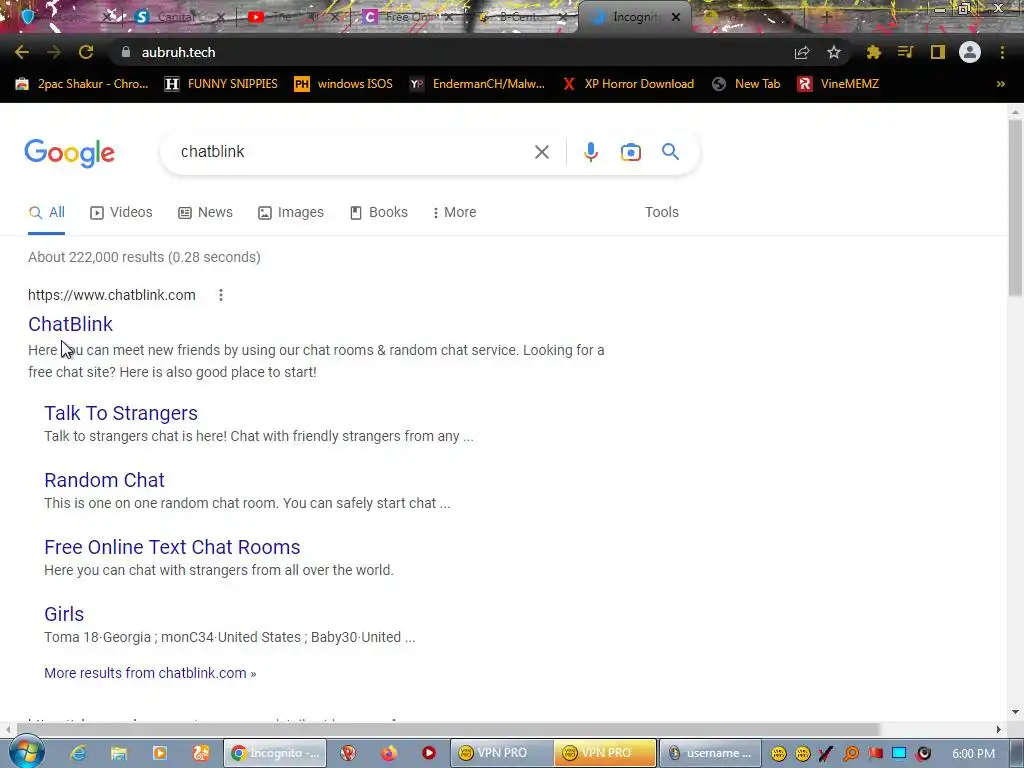The height and width of the screenshot is (768, 1024).
Task: Go back with the browser back arrow
Action: click(x=22, y=52)
